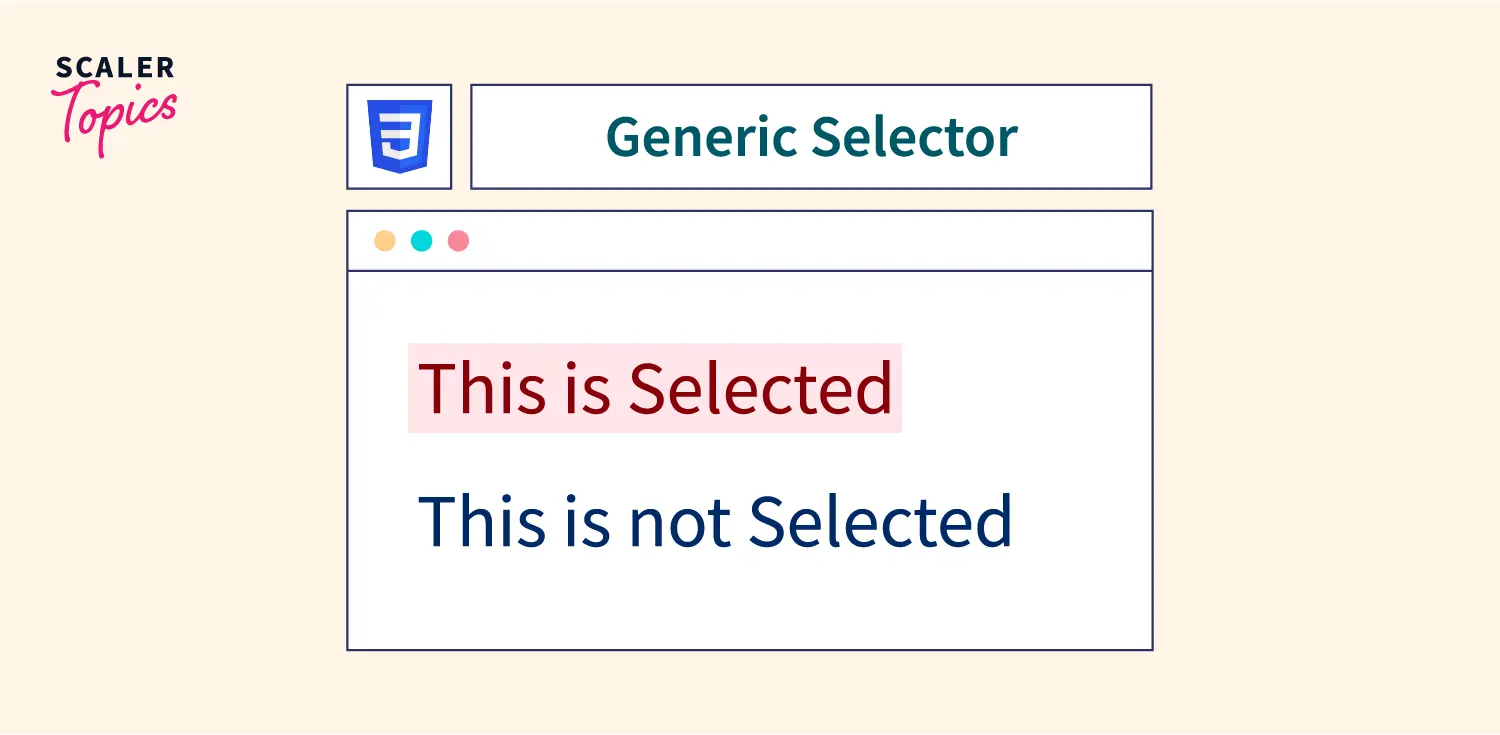Image resolution: width=1500 pixels, height=735 pixels.
Task: Click the pink dot in window bar
Action: [459, 241]
